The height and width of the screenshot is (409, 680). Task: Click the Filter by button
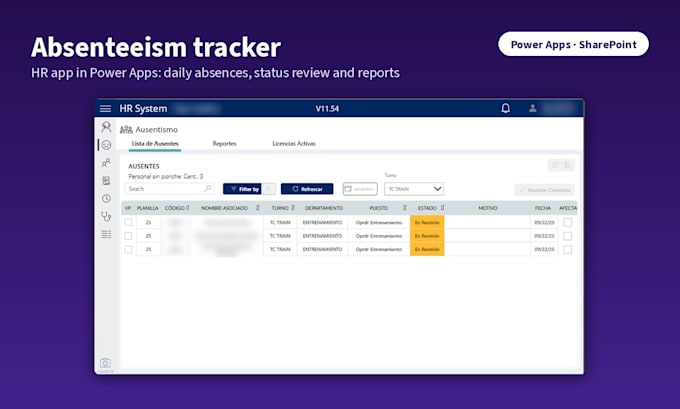(242, 189)
